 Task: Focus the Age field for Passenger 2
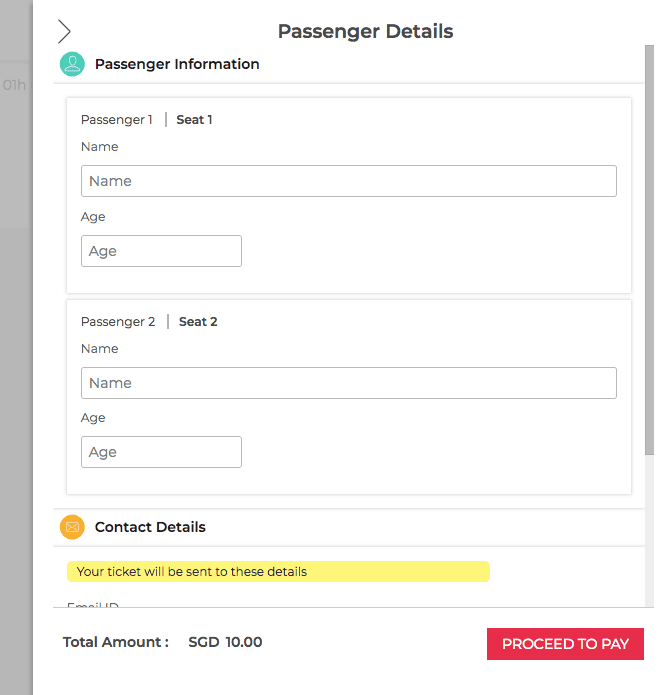click(161, 452)
